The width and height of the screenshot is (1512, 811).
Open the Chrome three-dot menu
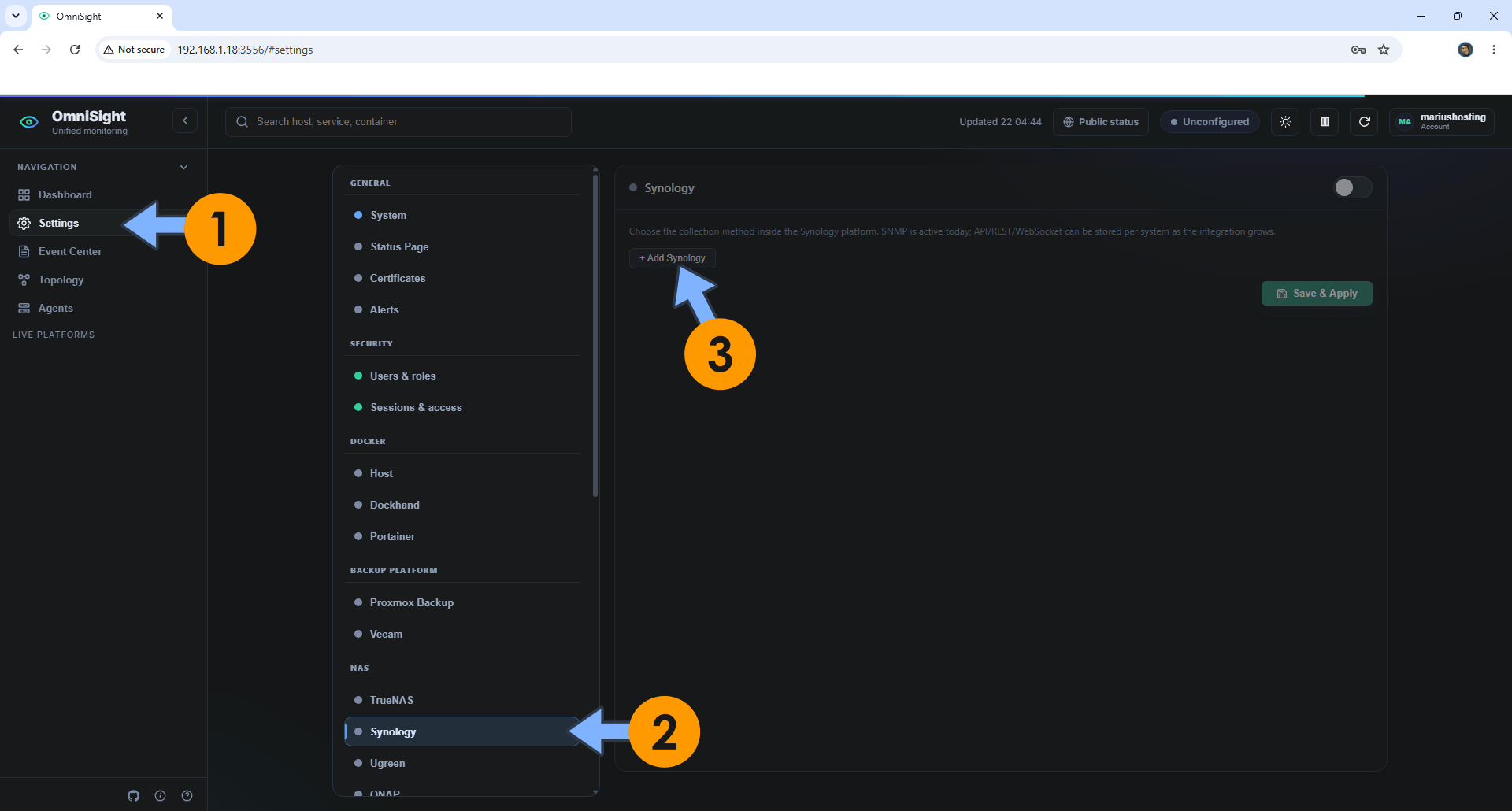pos(1494,50)
